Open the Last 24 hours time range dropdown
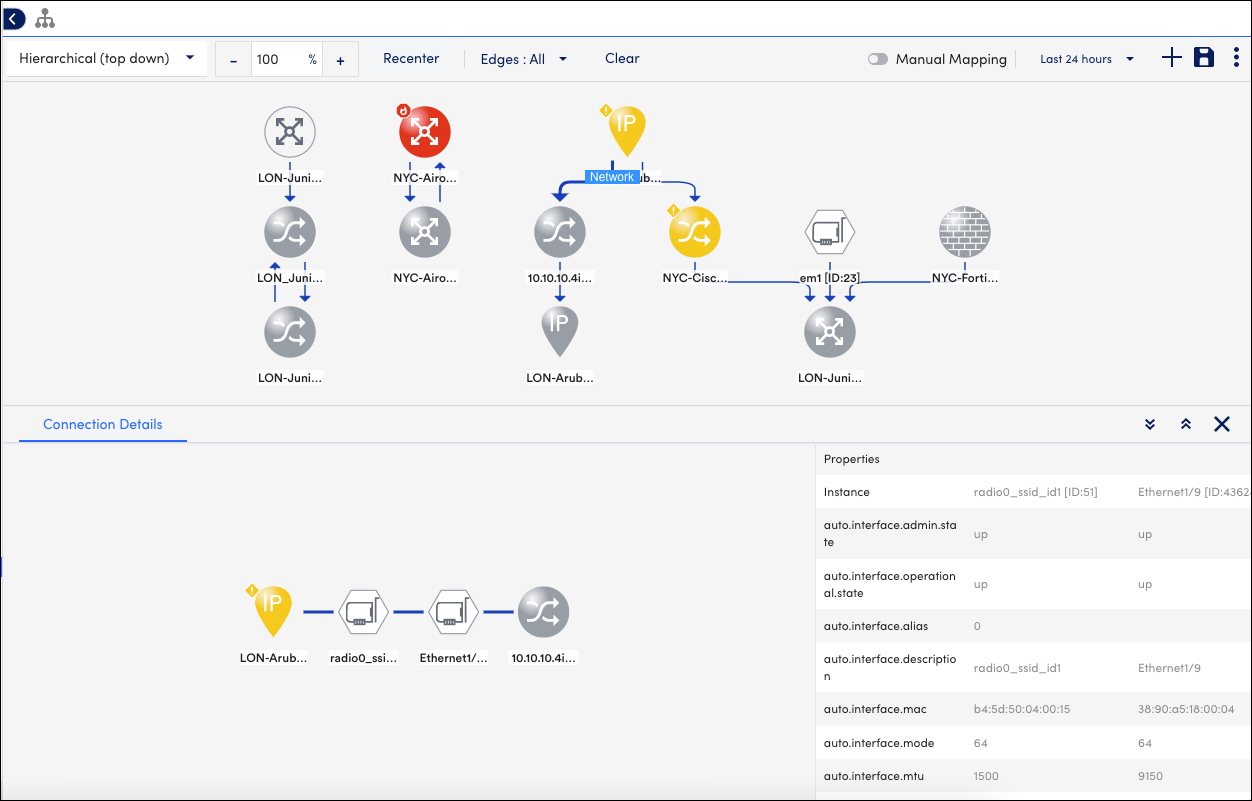The width and height of the screenshot is (1252, 801). coord(1086,59)
